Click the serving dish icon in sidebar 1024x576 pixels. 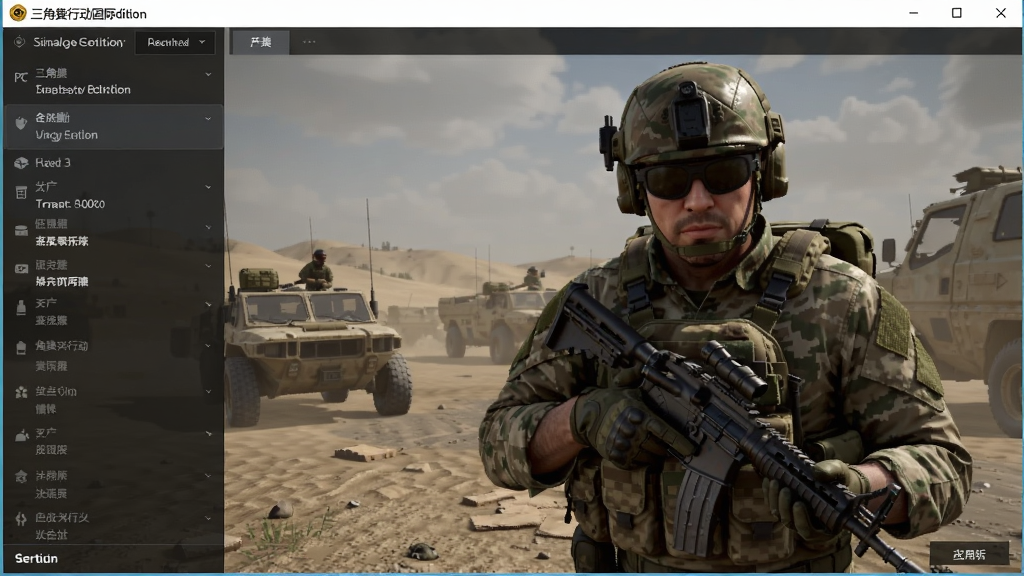pyautogui.click(x=22, y=435)
